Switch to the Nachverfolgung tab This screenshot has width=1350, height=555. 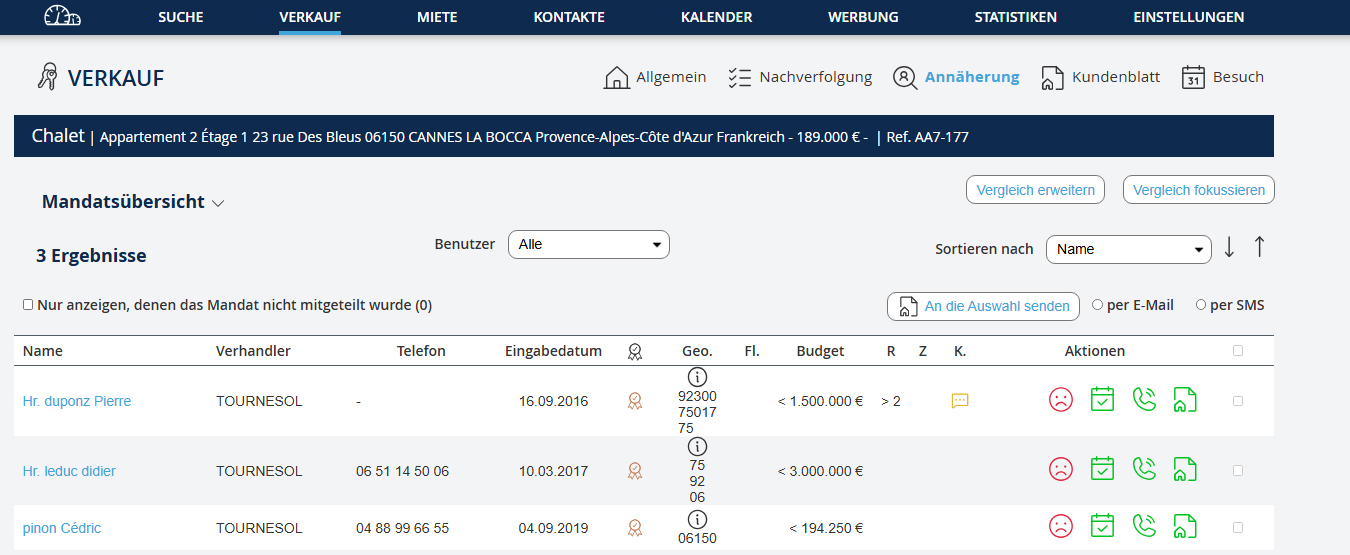(800, 77)
